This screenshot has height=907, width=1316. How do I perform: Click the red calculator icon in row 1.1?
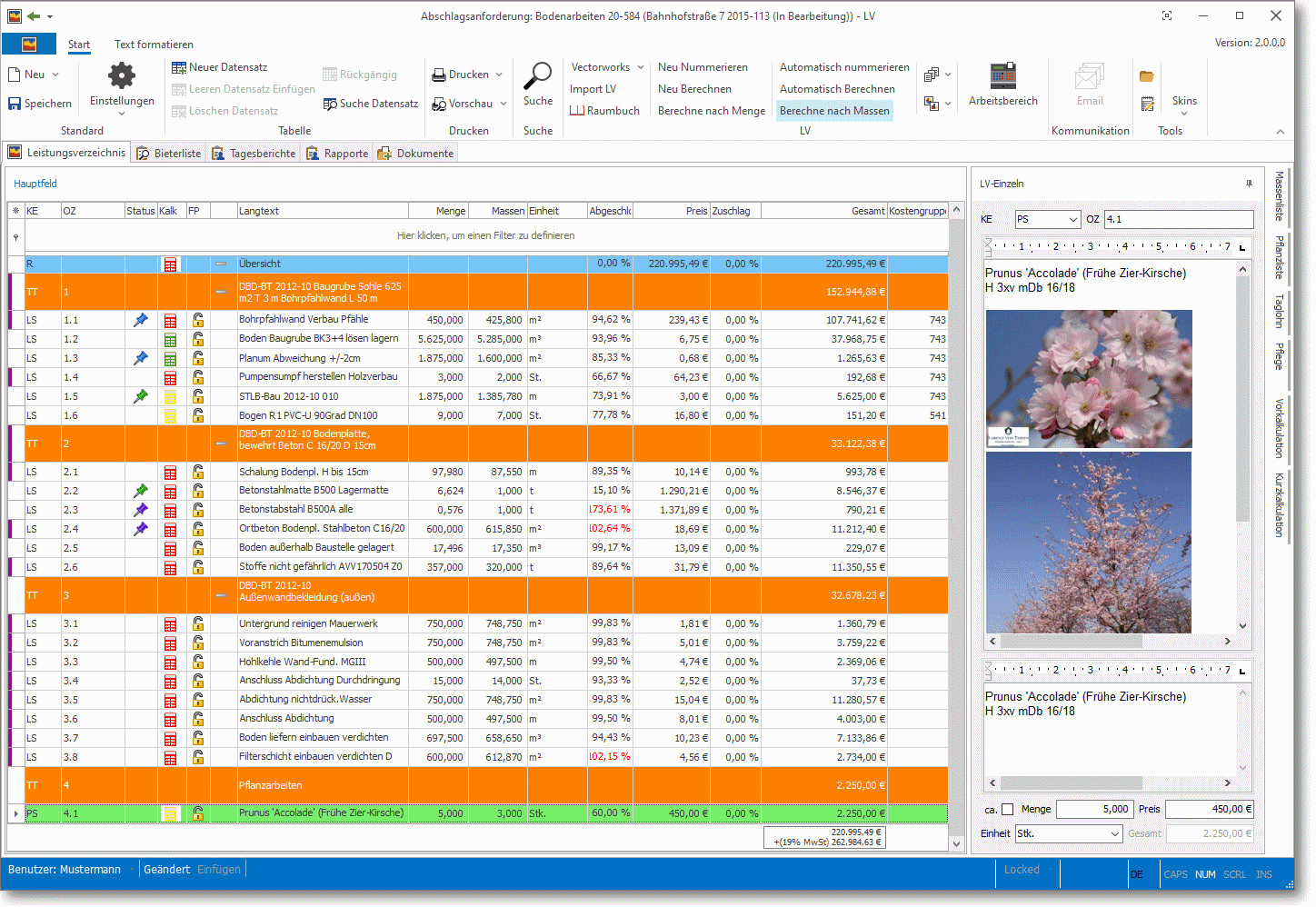[170, 321]
